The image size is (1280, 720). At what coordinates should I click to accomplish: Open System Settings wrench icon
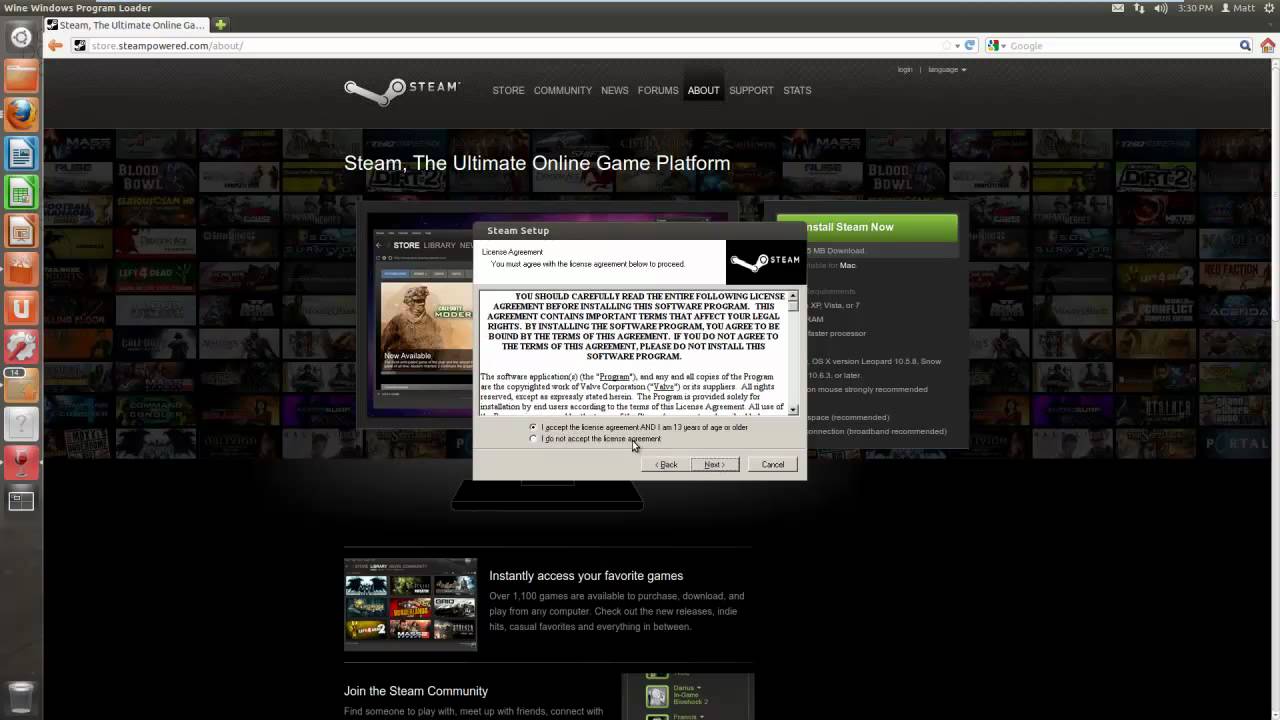21,346
